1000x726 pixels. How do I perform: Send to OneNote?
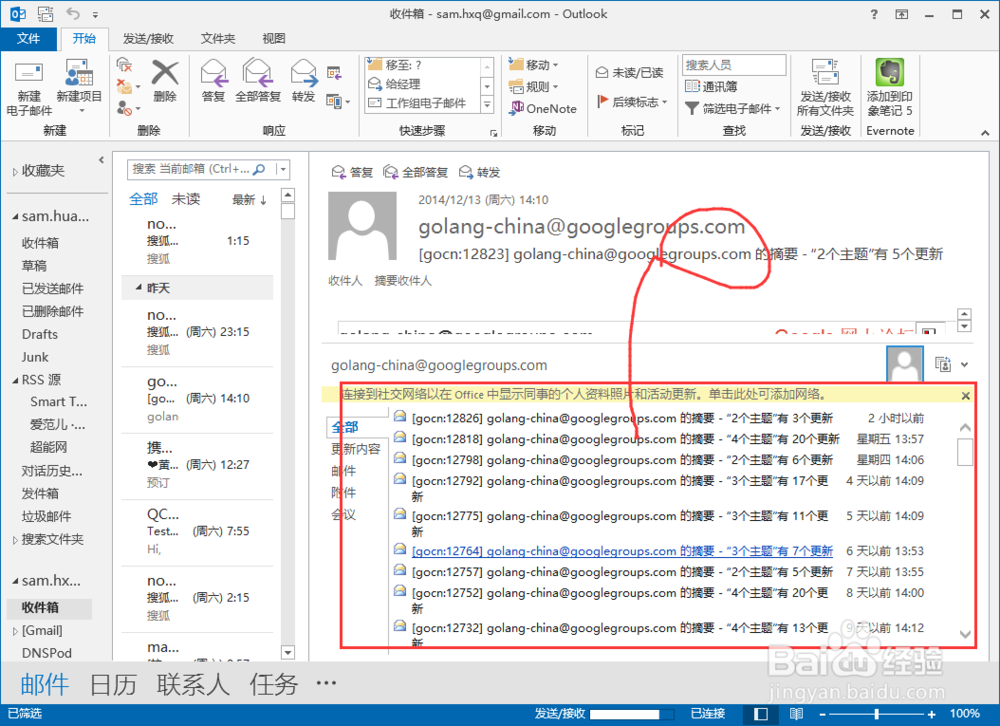click(x=543, y=108)
